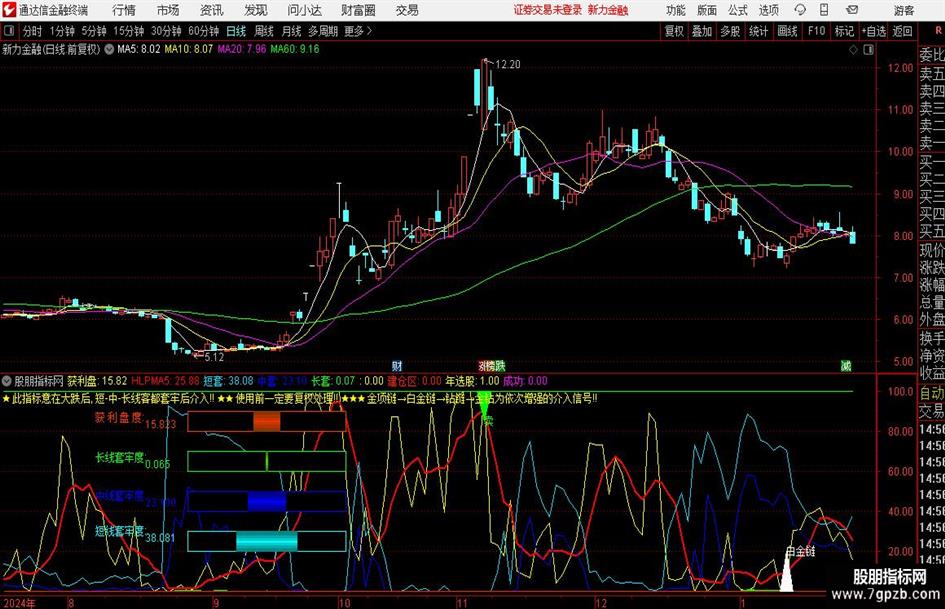The image size is (945, 609).
Task: Open the 市场 menu
Action: pyautogui.click(x=168, y=10)
